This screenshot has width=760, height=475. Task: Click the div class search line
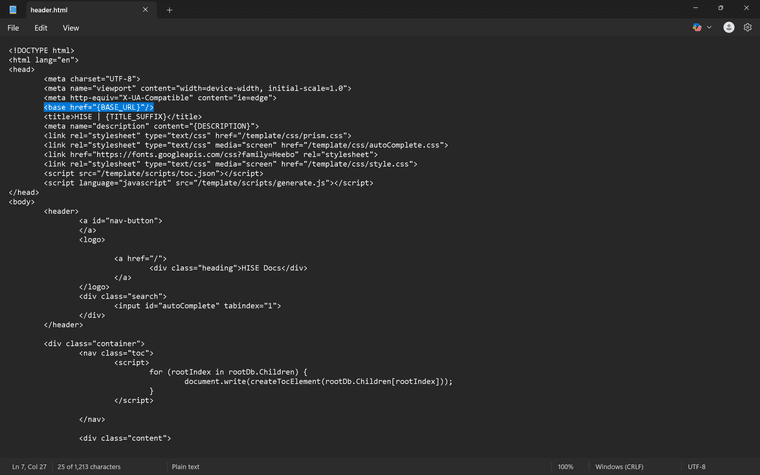123,296
